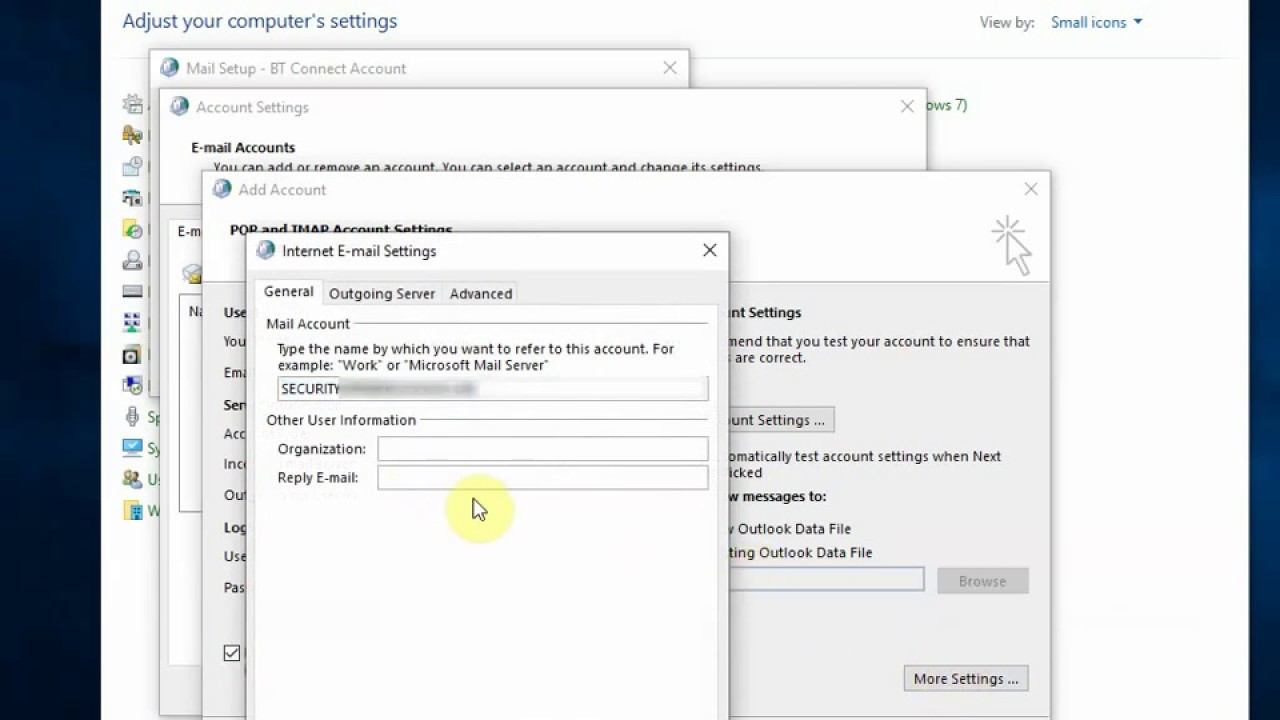Open Administrative Tools gear icon in Control Panel
Image resolution: width=1280 pixels, height=720 pixels.
tap(132, 104)
